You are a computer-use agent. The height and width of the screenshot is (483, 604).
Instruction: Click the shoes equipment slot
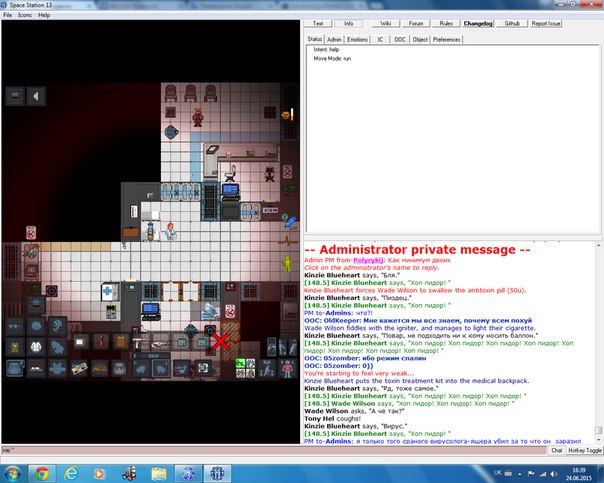coord(37,368)
